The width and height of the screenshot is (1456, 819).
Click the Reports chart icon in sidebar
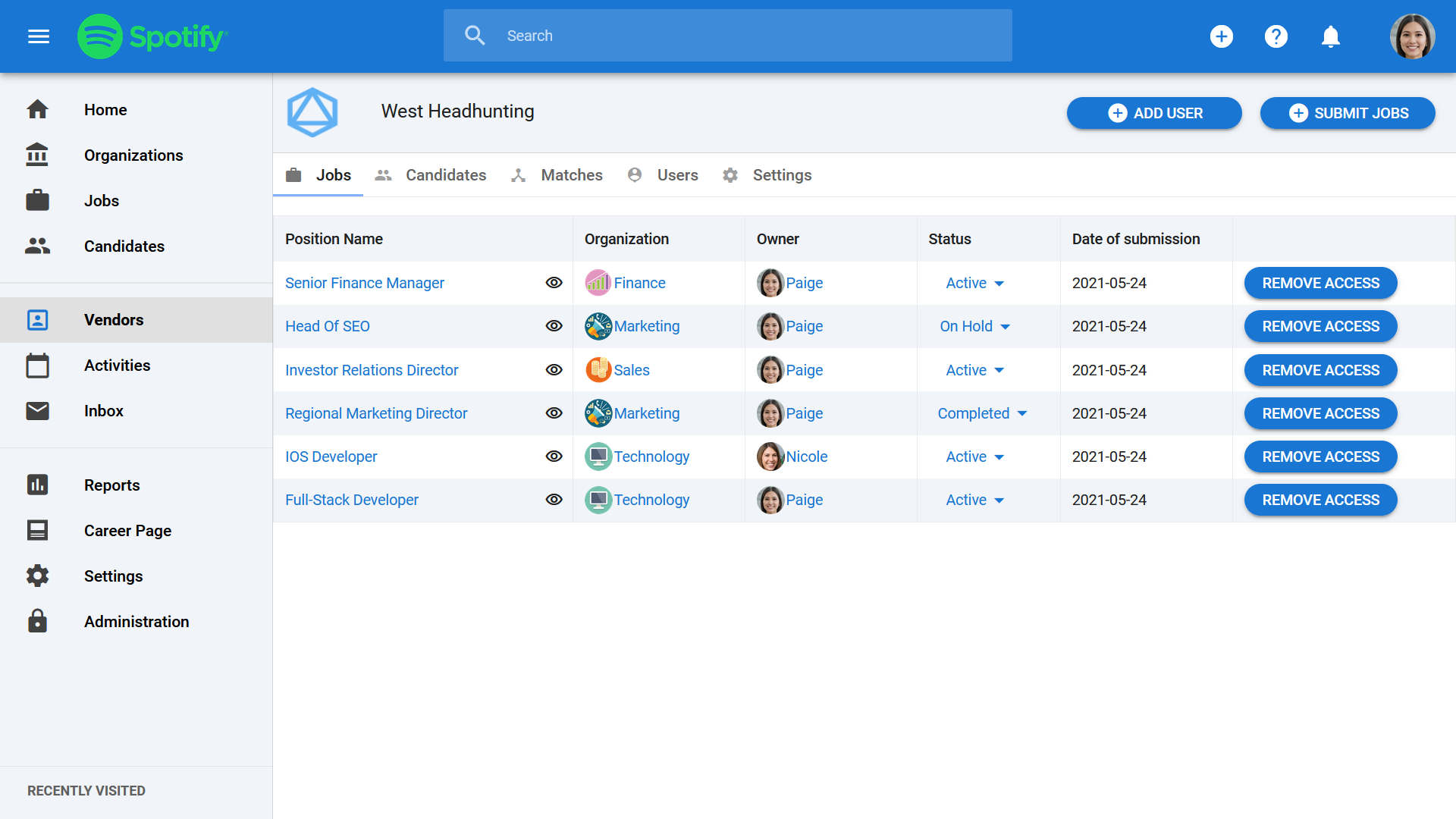click(37, 485)
